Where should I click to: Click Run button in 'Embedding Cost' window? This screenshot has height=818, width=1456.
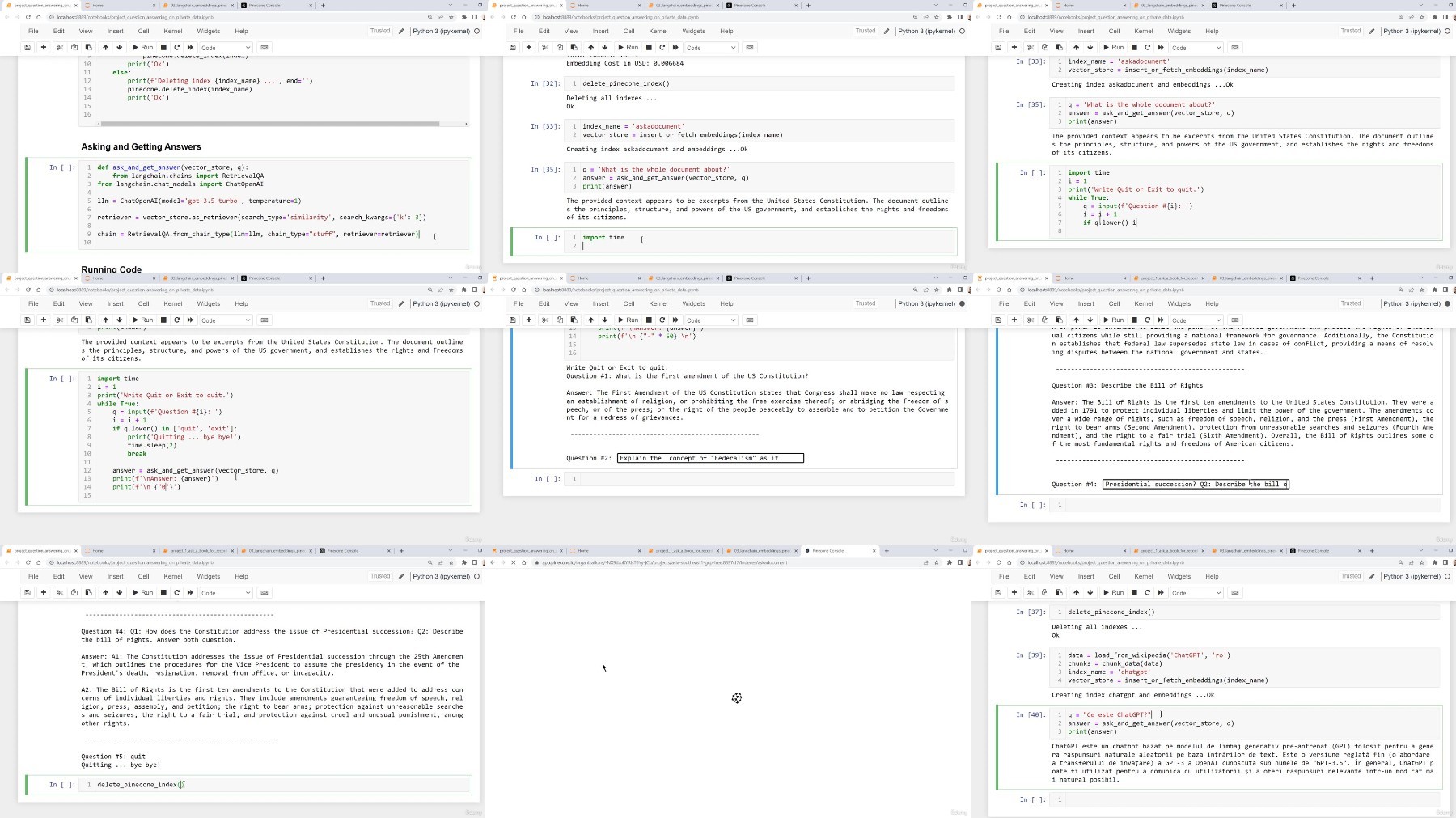coord(628,47)
